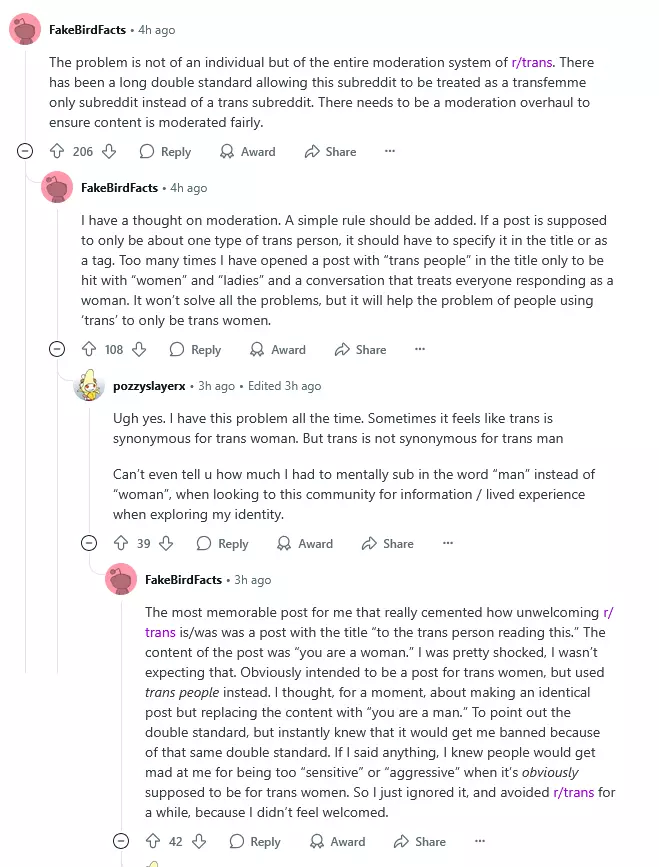The image size is (659, 867).
Task: Reply to pozzyslayerx's comment
Action: pyautogui.click(x=222, y=544)
